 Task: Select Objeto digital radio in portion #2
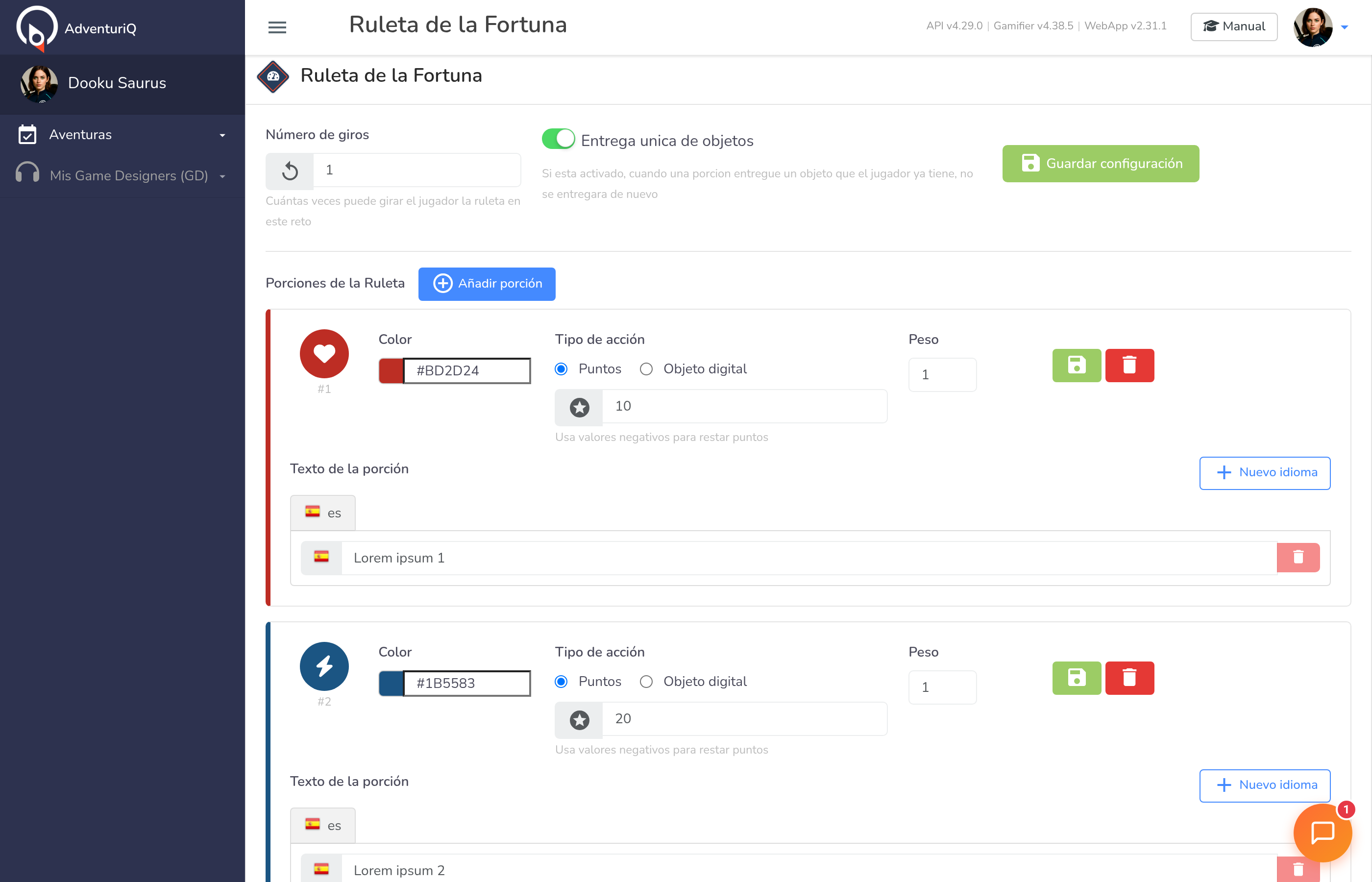tap(646, 682)
